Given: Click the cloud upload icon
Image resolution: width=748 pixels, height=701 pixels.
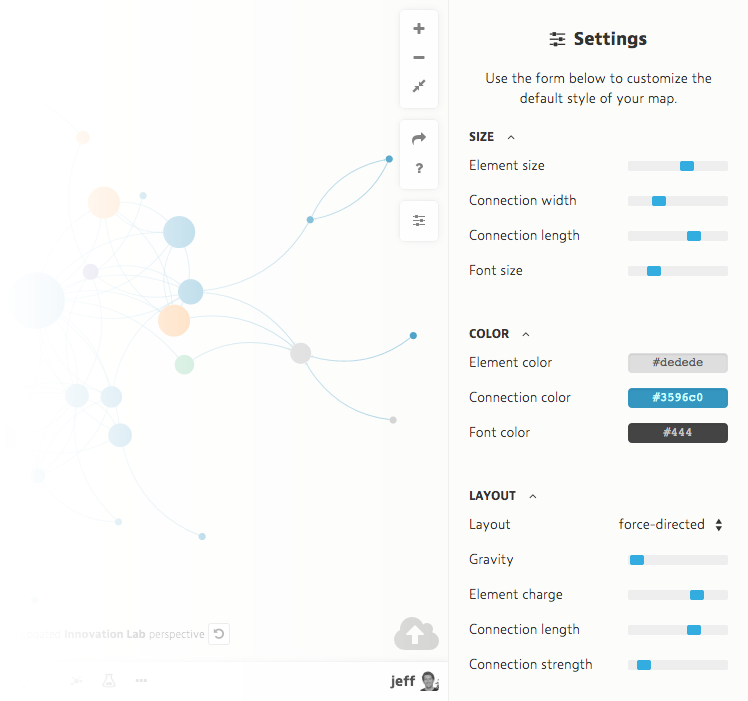Looking at the screenshot, I should coord(416,633).
